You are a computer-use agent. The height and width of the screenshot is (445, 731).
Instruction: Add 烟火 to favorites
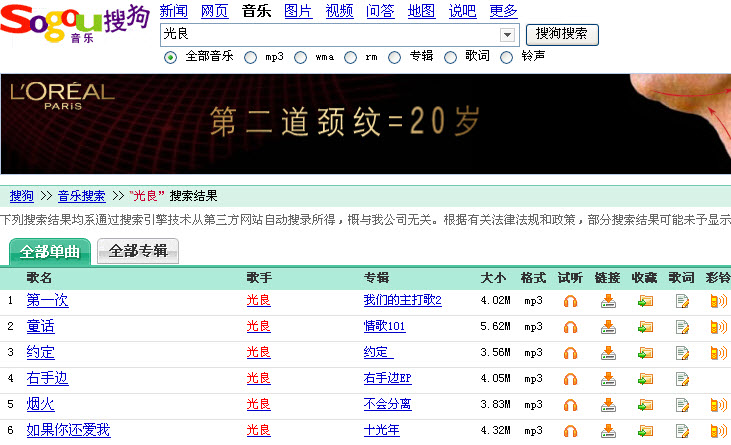click(x=645, y=405)
